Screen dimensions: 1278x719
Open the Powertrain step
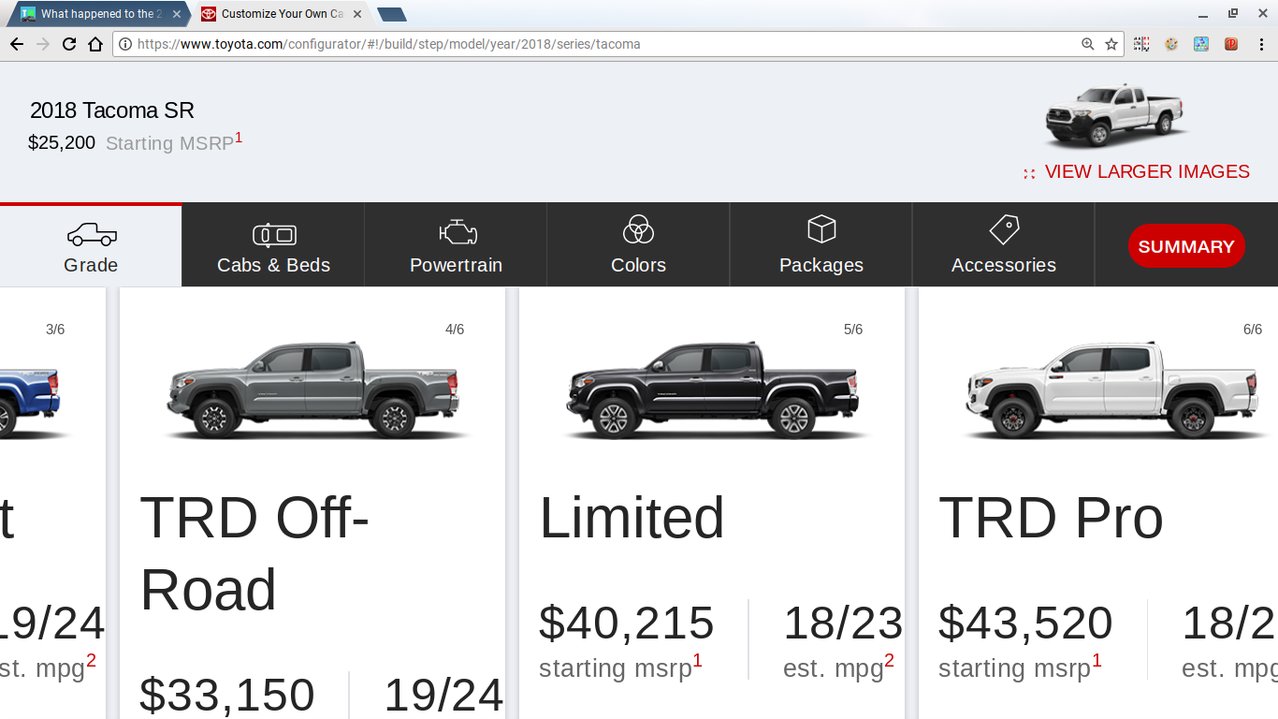(x=456, y=246)
